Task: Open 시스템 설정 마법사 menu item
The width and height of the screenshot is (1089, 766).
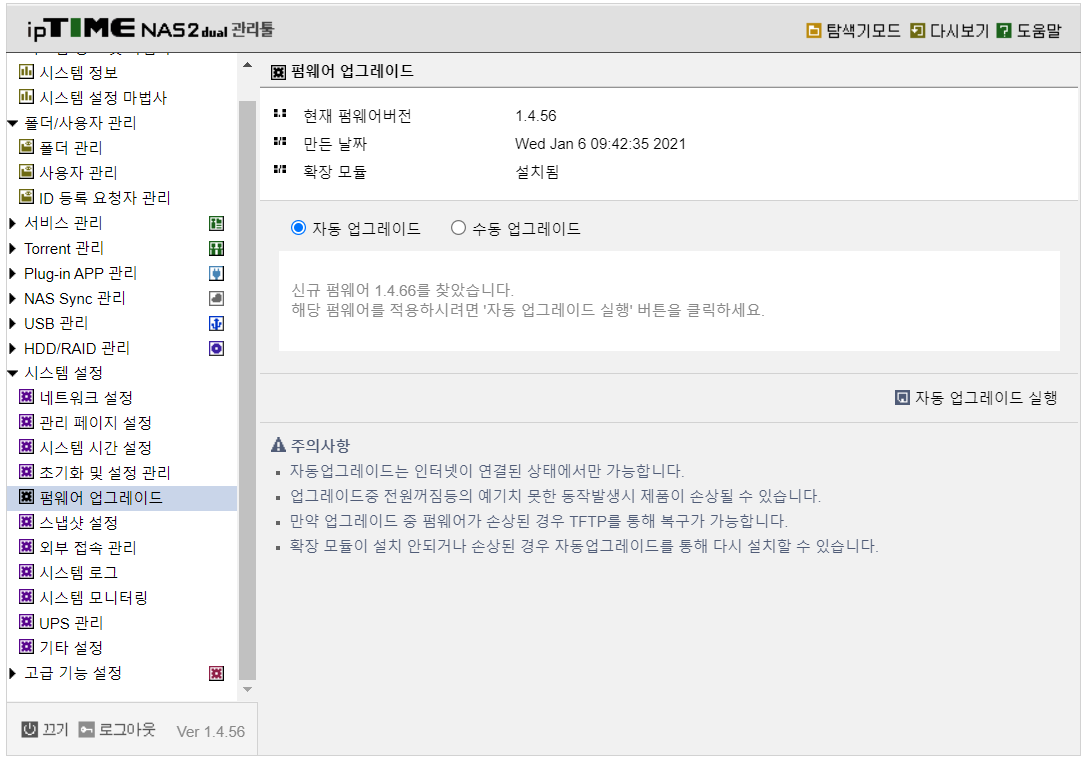Action: [103, 97]
